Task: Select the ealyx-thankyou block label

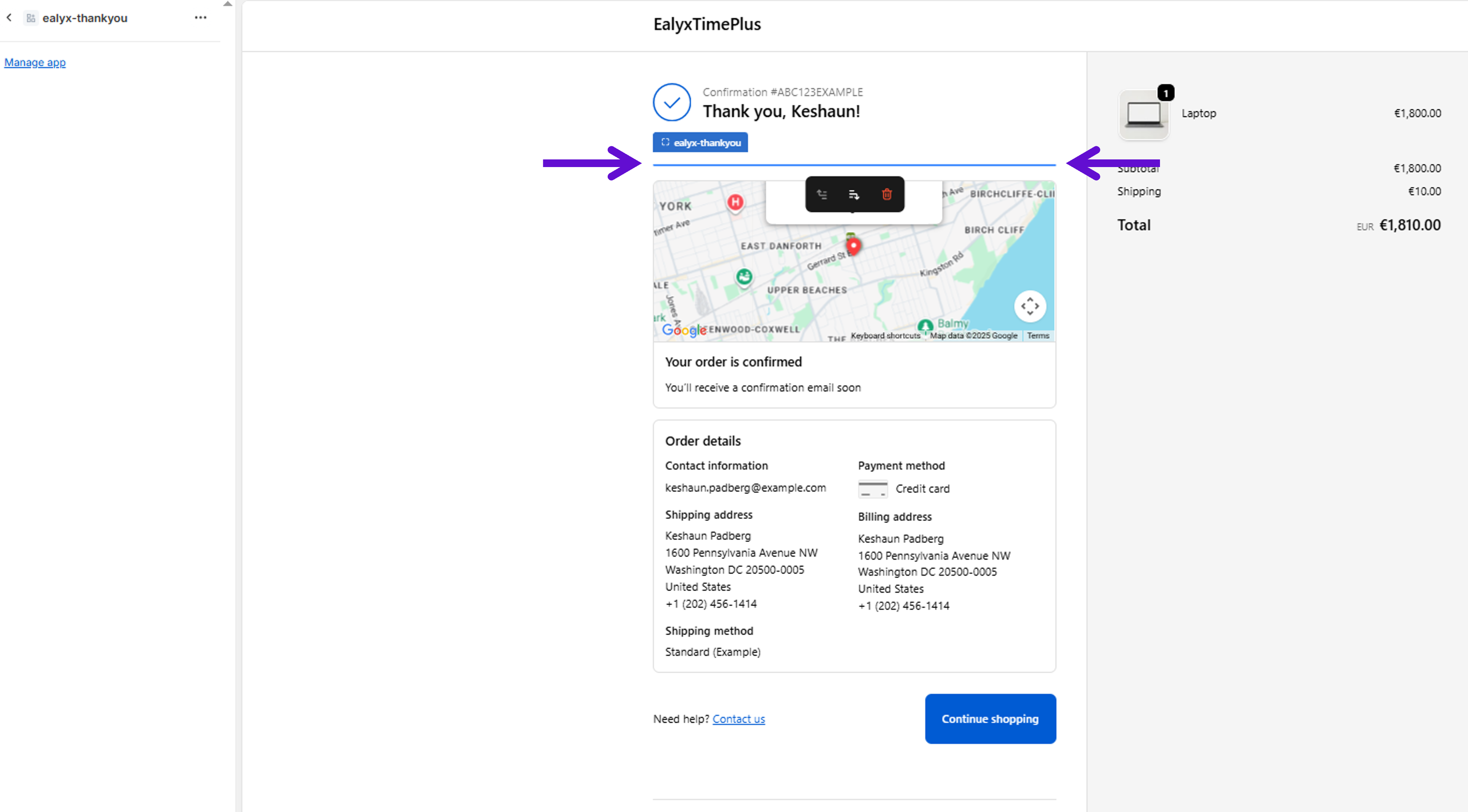Action: point(701,142)
